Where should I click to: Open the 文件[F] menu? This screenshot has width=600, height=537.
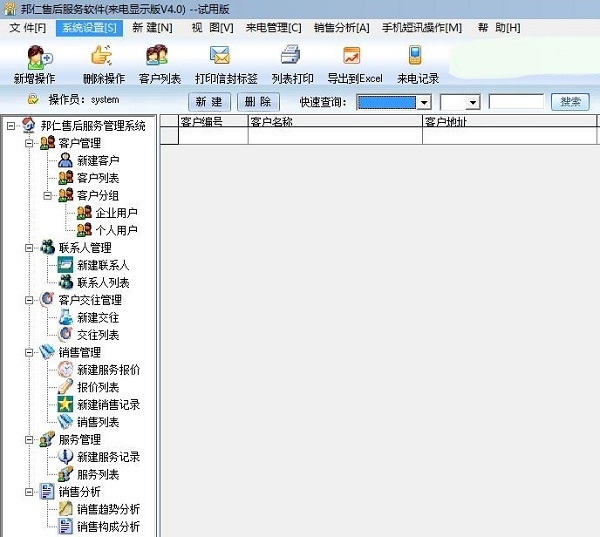tap(27, 28)
